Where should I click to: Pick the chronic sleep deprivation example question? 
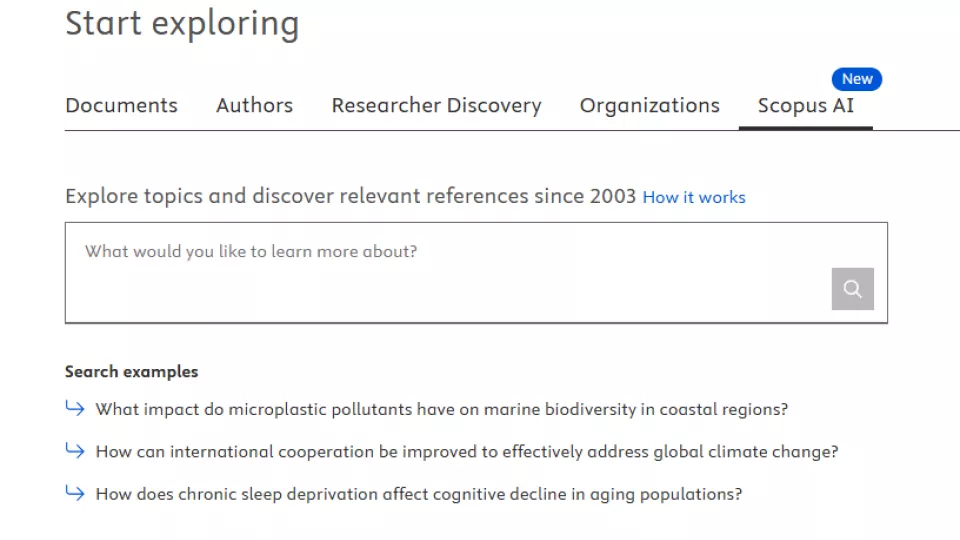tap(418, 494)
